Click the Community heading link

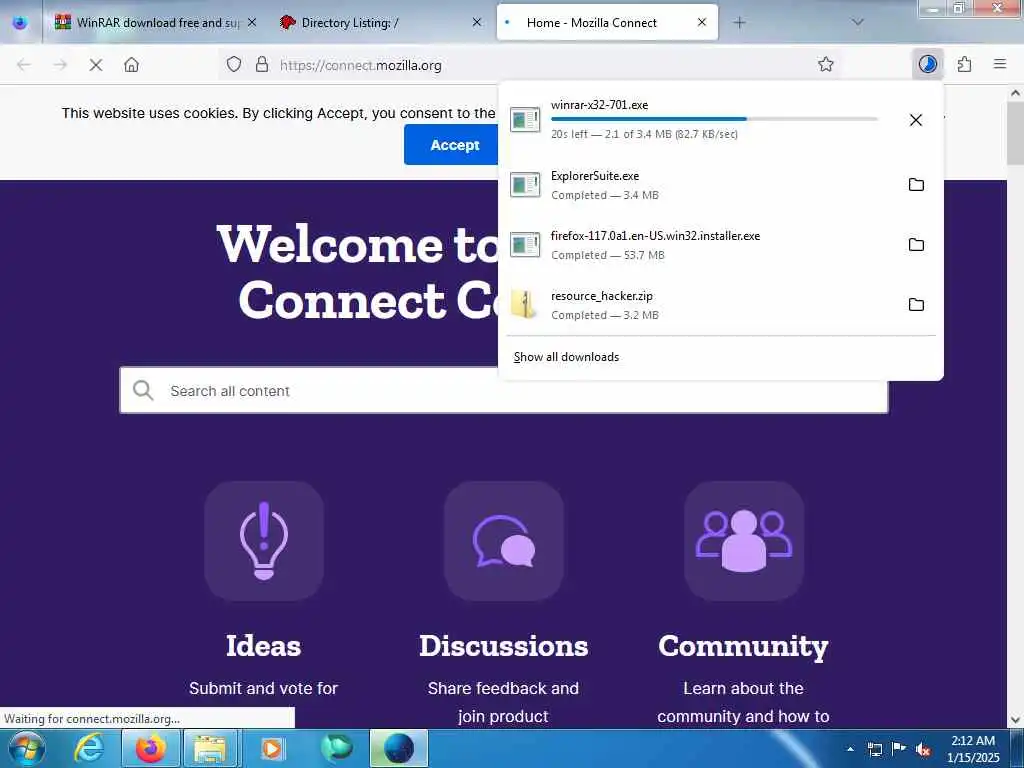pyautogui.click(x=743, y=647)
